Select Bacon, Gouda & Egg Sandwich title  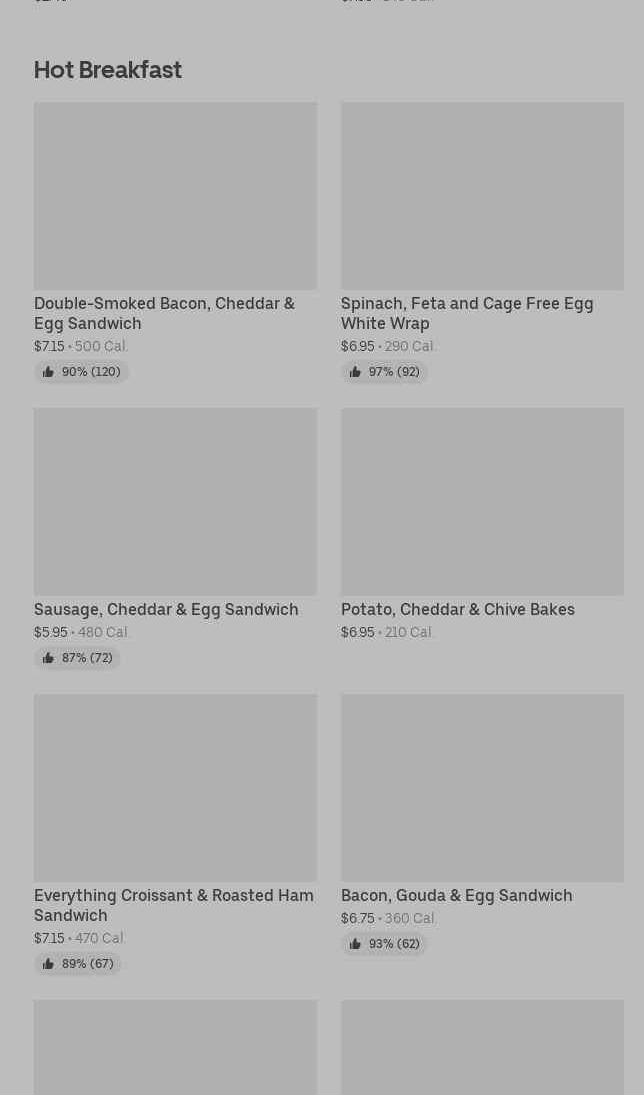[x=457, y=895]
